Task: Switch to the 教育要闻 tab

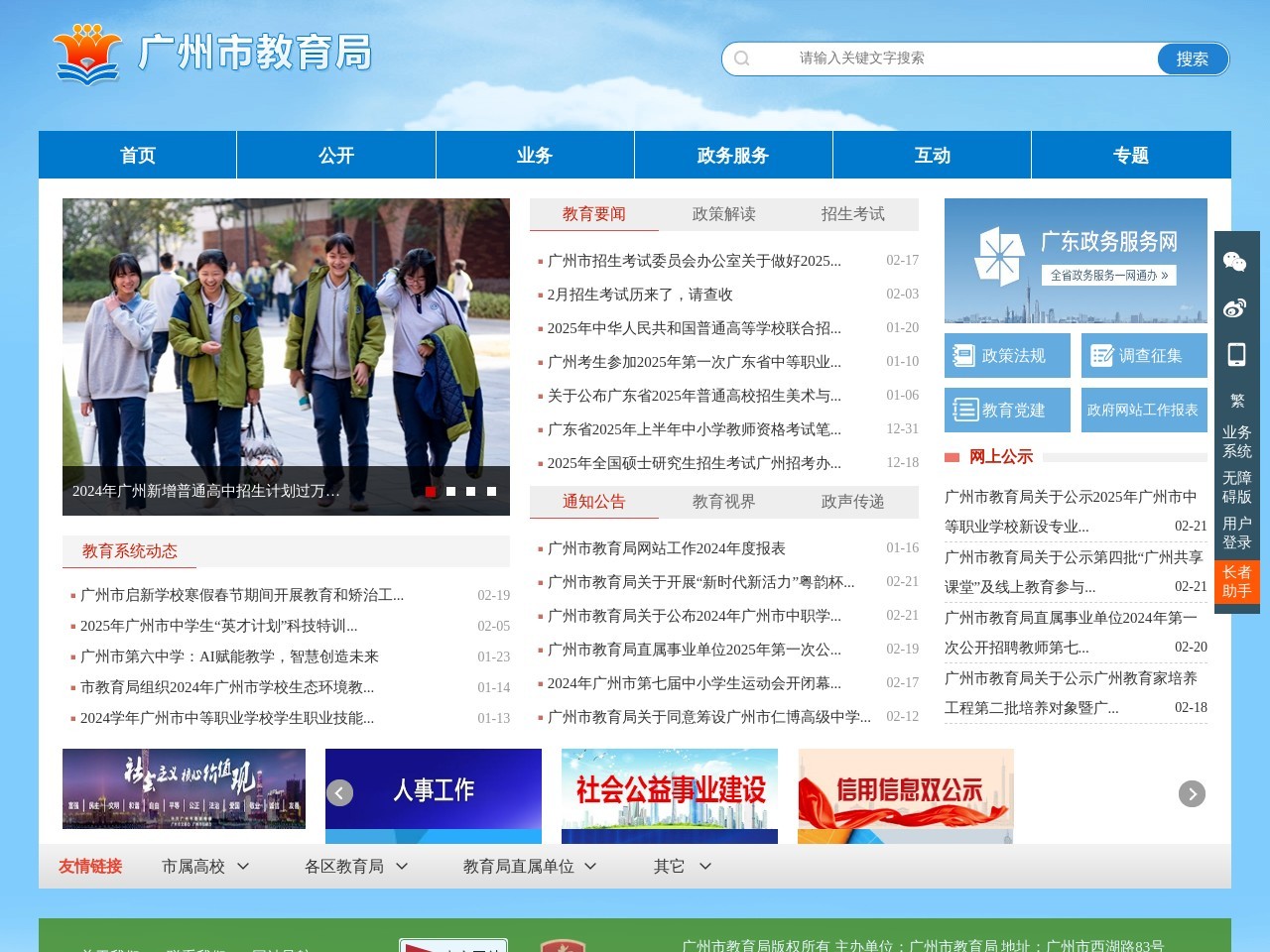Action: click(594, 214)
